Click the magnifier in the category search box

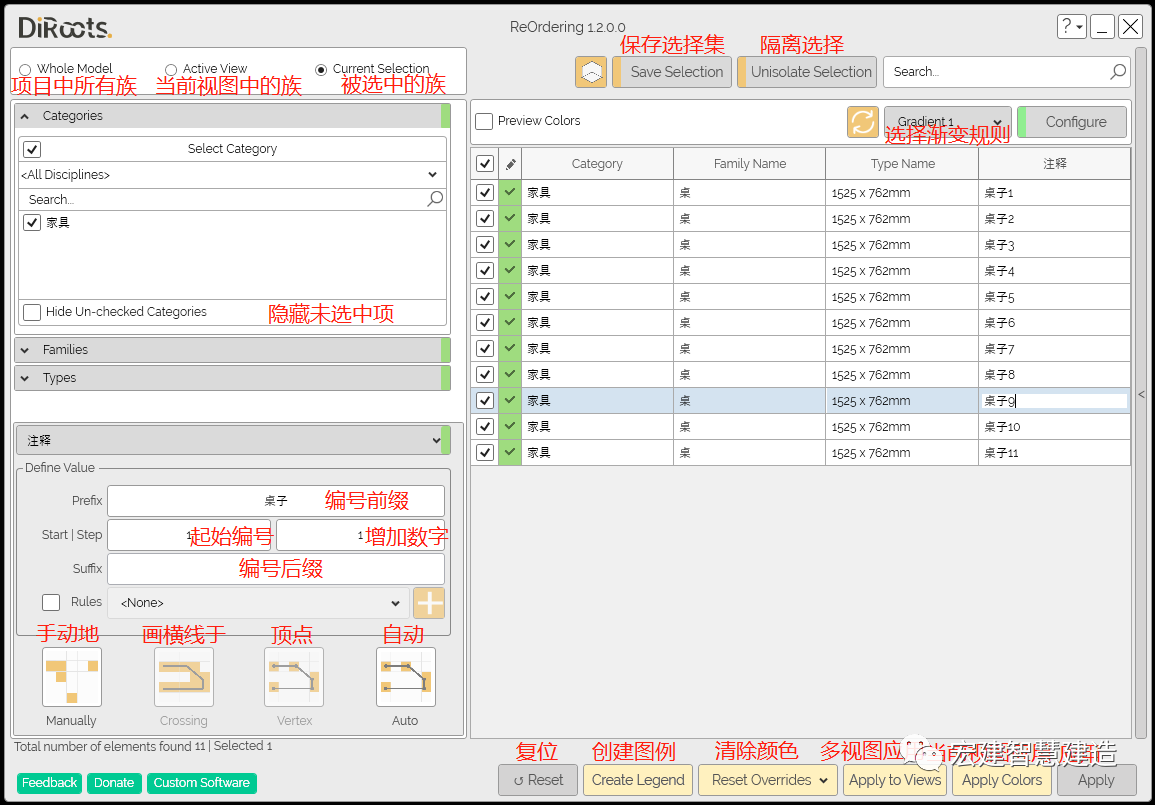click(x=435, y=199)
